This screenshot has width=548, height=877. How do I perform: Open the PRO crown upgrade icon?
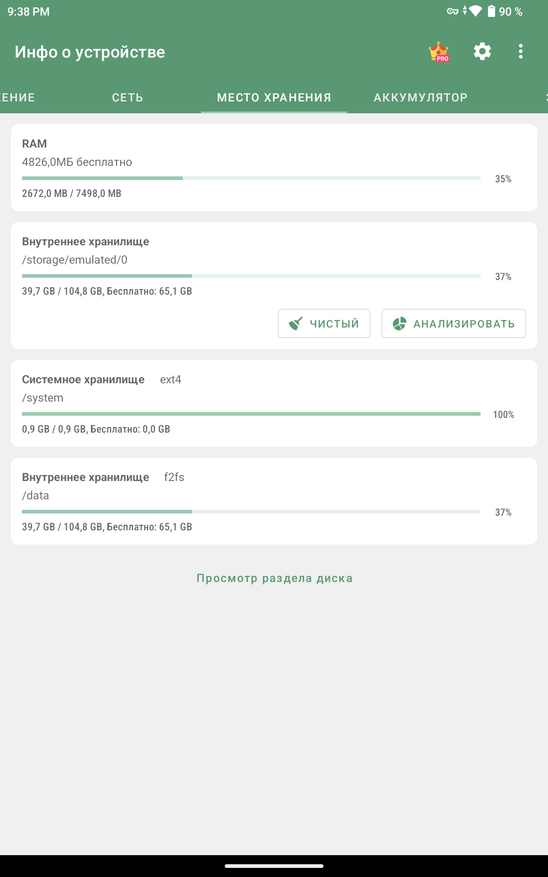coord(439,52)
